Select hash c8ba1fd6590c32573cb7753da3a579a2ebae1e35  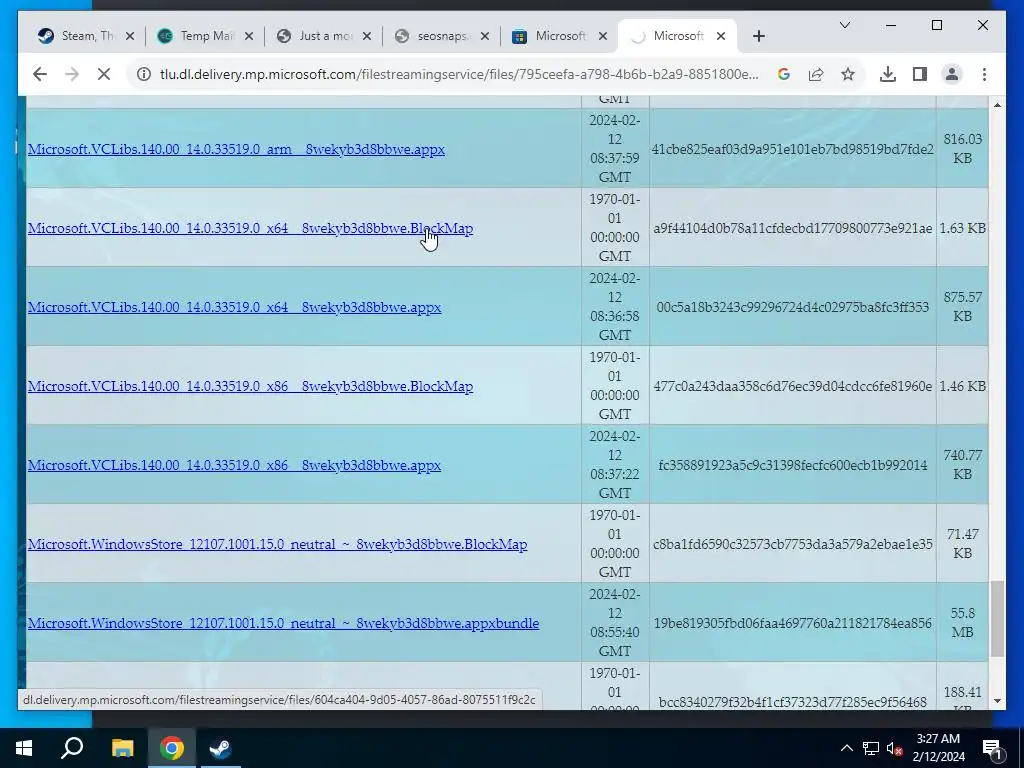[x=793, y=544]
